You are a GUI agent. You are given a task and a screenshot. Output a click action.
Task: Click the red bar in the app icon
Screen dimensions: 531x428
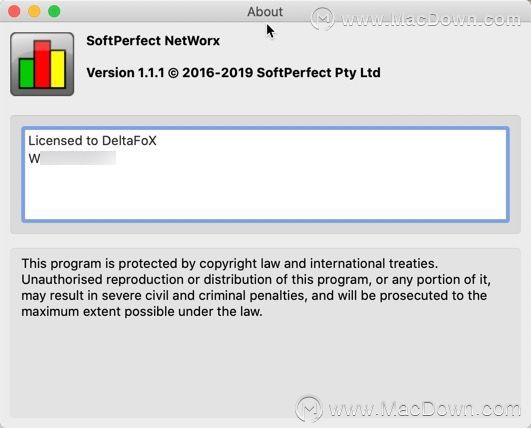42,64
